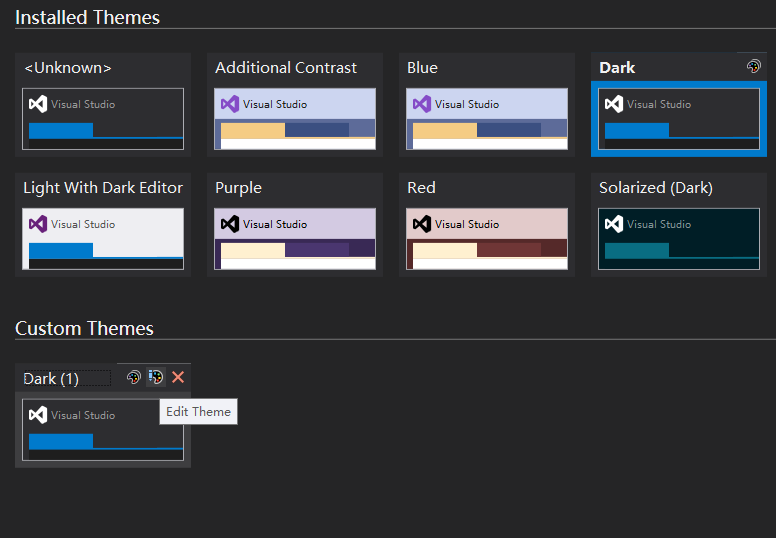
Task: Click the 'Additional Contrast' title label
Action: coord(286,68)
